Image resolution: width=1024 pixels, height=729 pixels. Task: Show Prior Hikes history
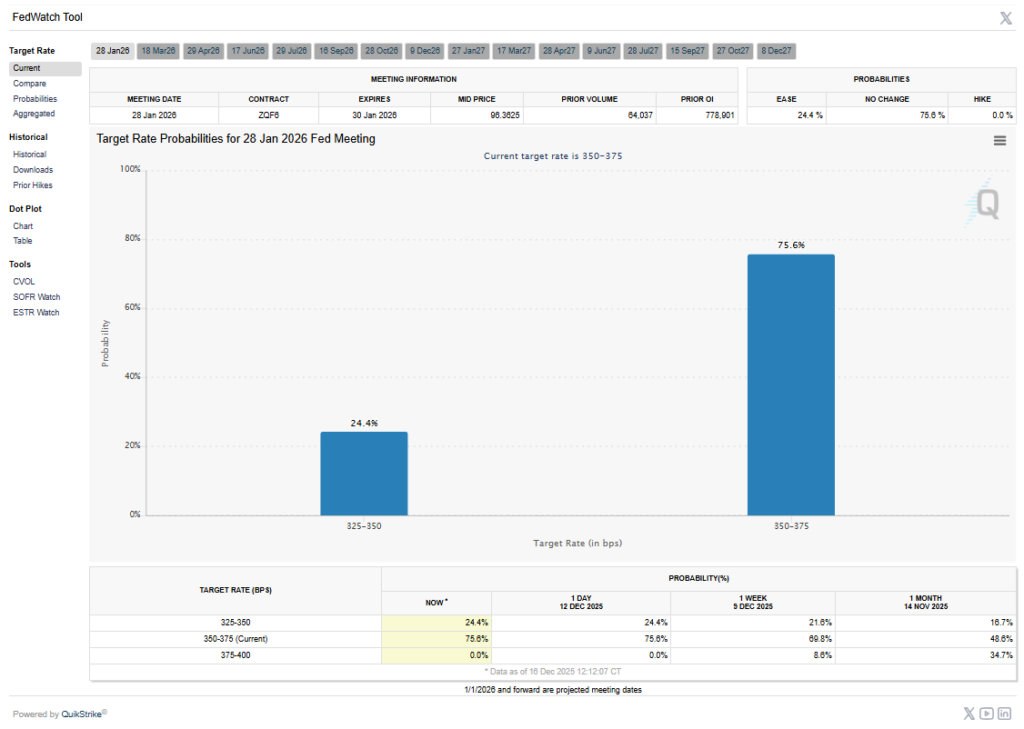pyautogui.click(x=33, y=186)
